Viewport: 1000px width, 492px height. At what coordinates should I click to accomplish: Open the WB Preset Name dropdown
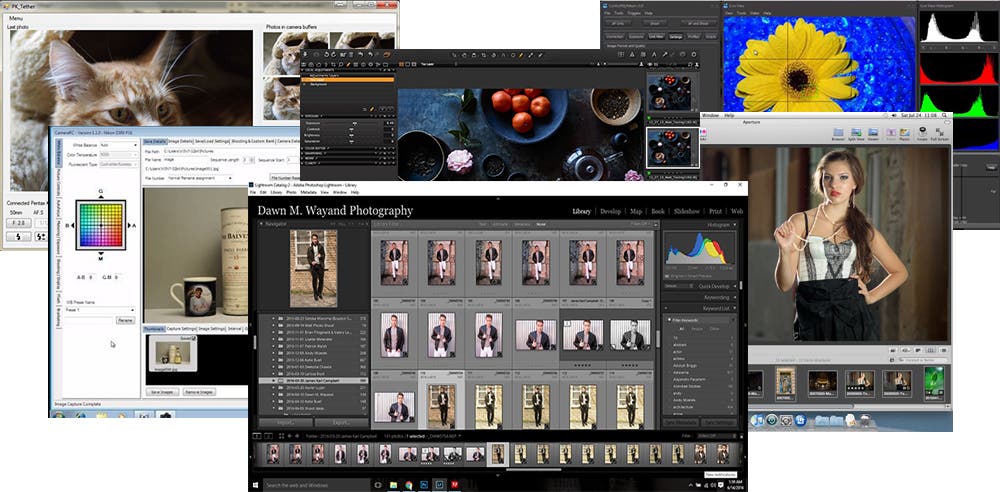tap(100, 309)
